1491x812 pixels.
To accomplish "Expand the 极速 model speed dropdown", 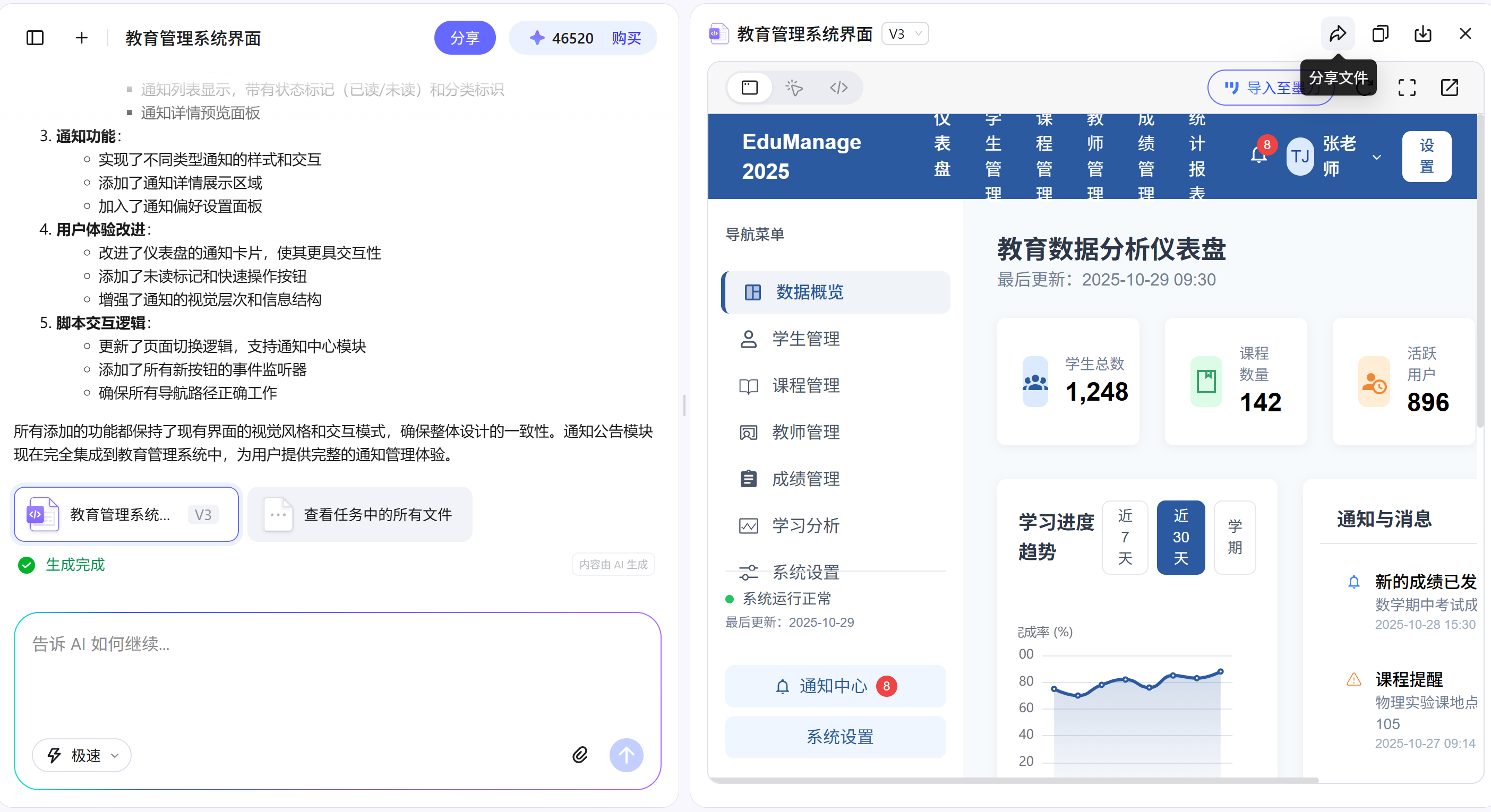I will tap(81, 755).
